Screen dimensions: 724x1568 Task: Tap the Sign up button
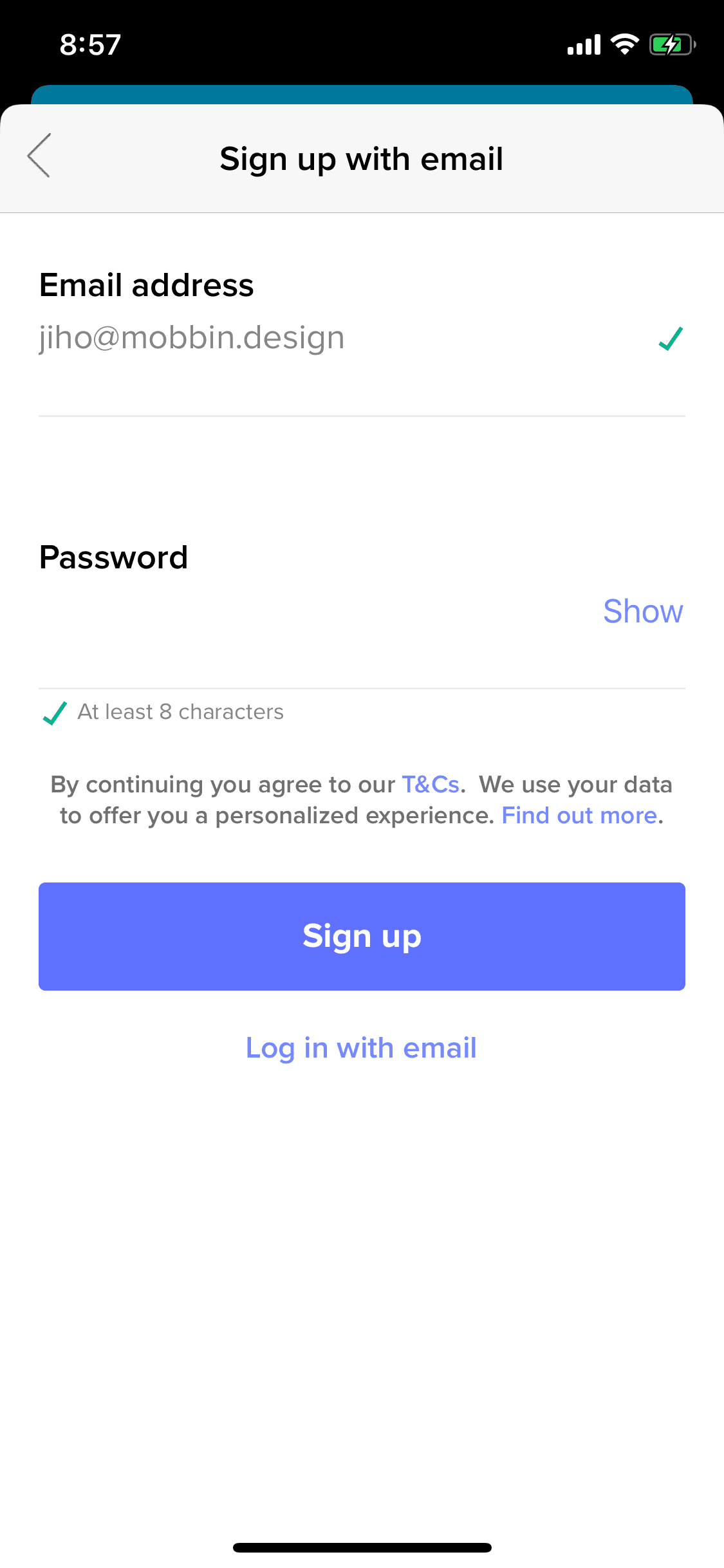click(x=362, y=936)
